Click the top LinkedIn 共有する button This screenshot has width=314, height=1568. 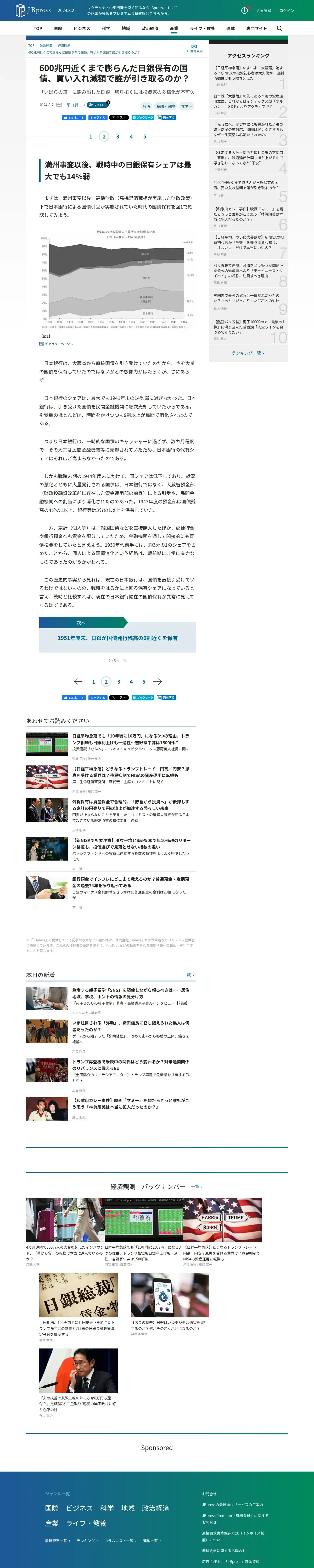tap(166, 118)
